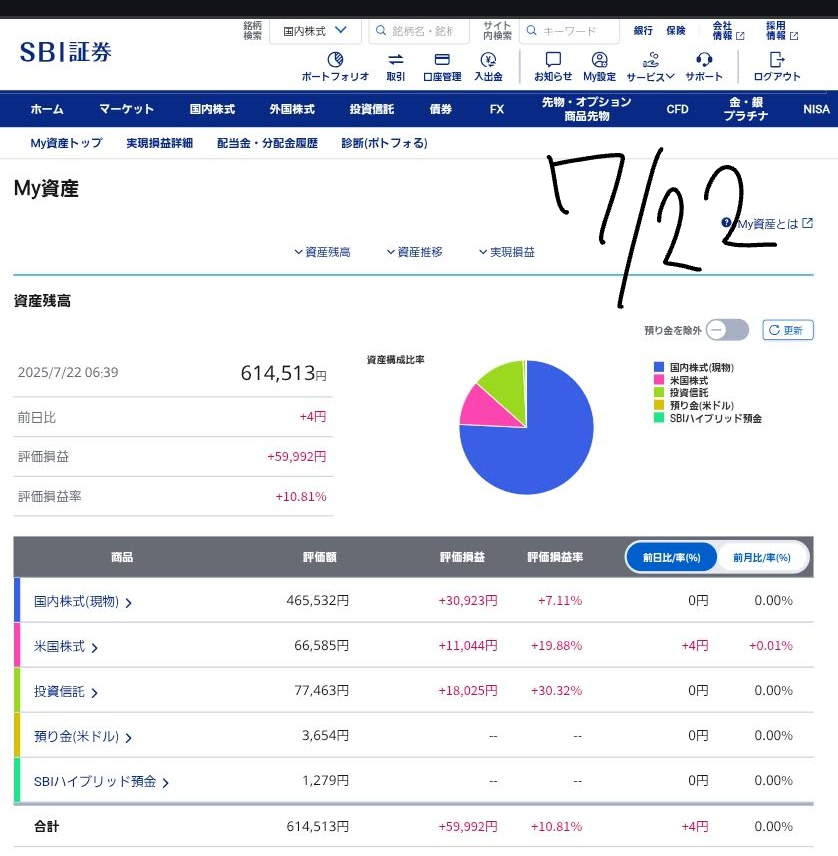Focus the キーワード site search field

point(569,31)
